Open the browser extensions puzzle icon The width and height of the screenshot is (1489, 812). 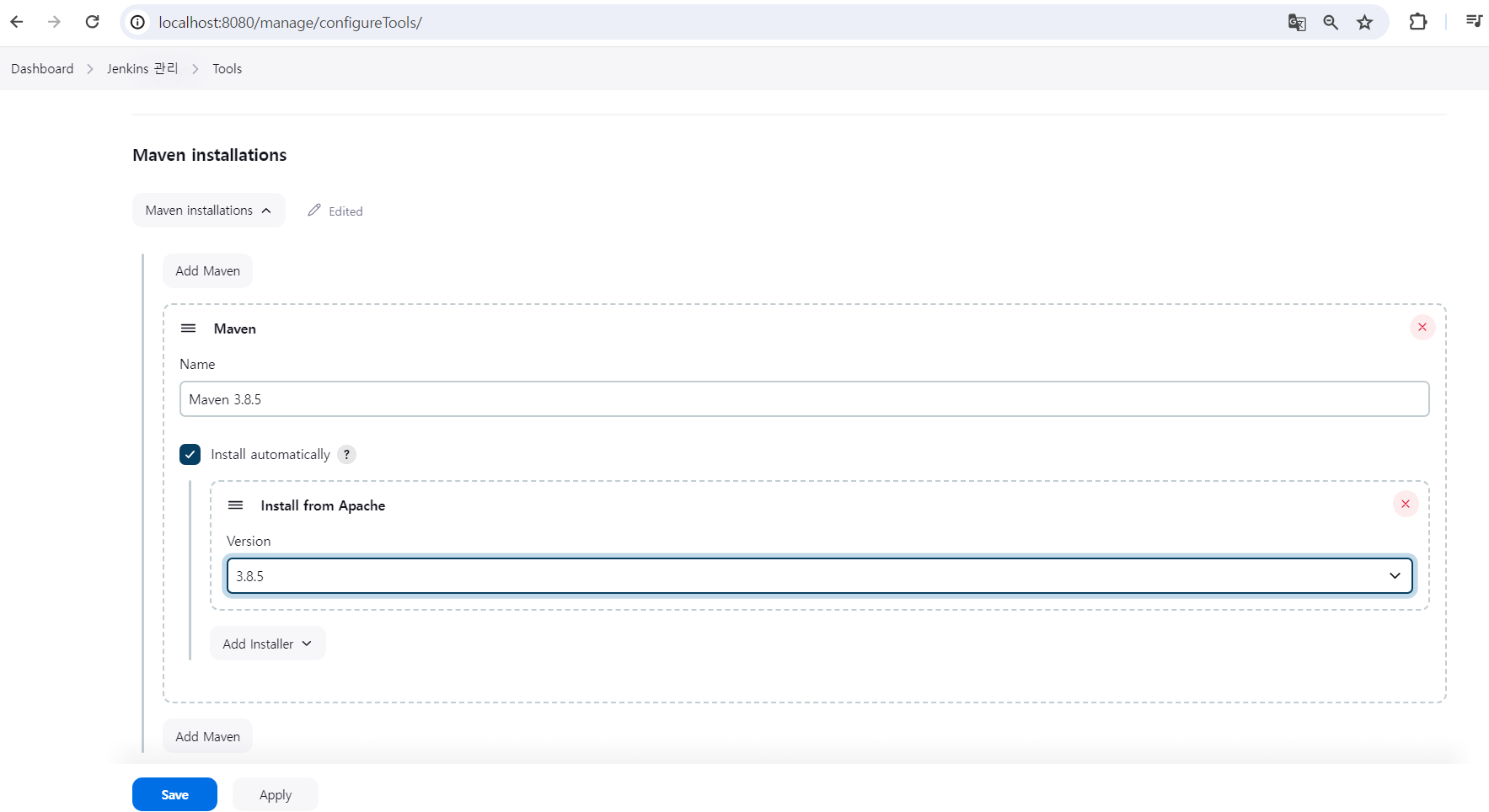1418,22
